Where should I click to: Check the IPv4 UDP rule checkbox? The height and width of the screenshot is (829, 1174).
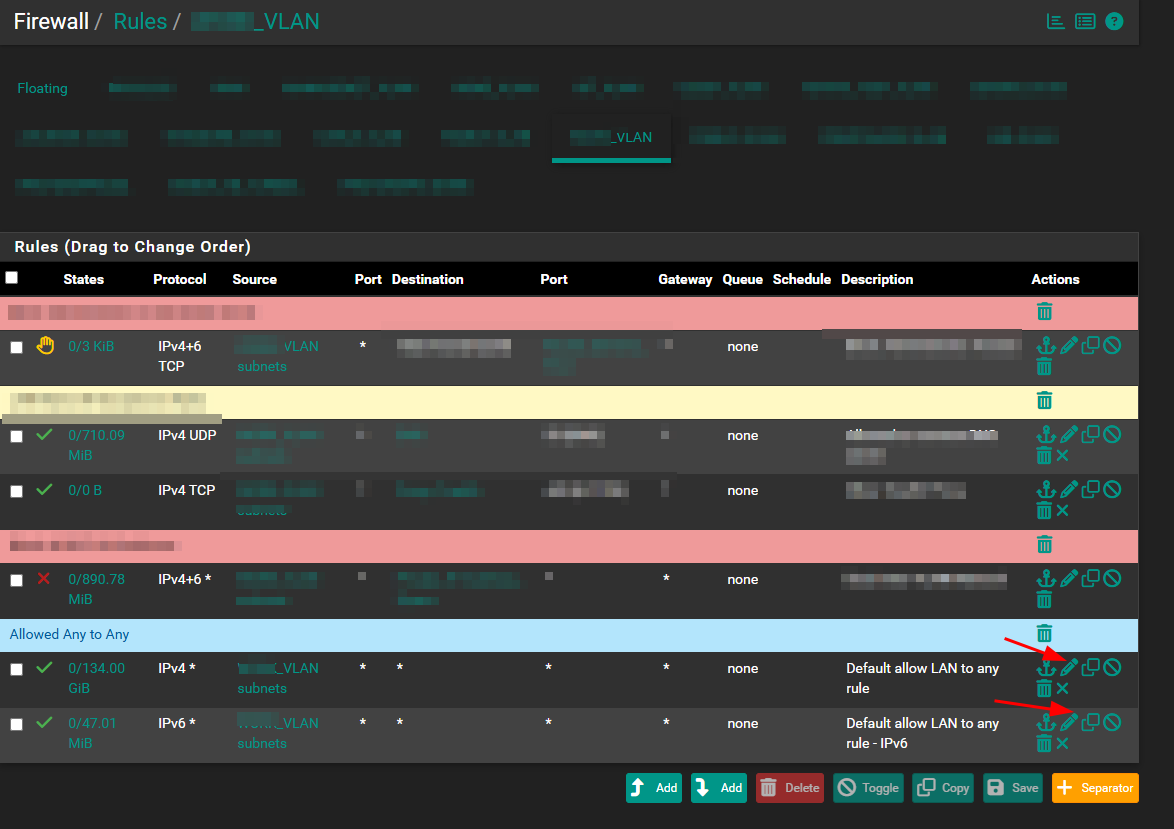(16, 437)
